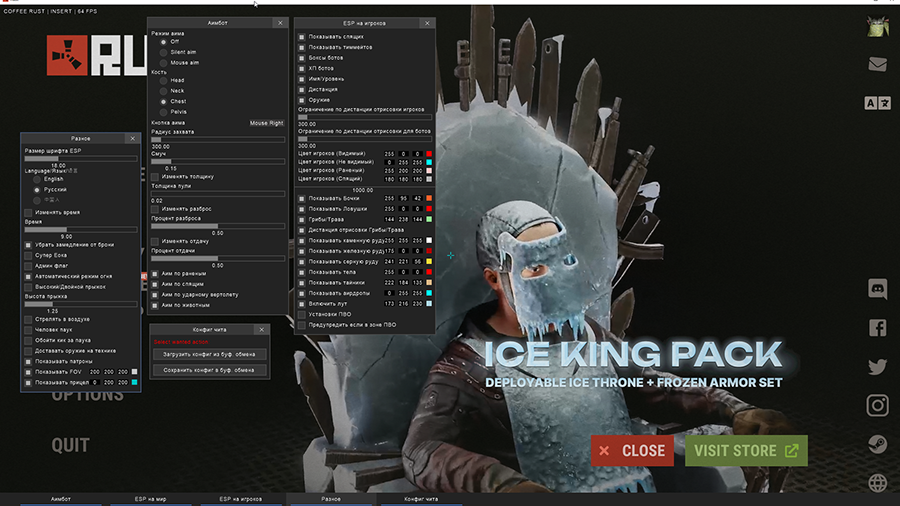The image size is (900, 506).
Task: Adjust the Радиус захвата slider
Action: pos(218,139)
